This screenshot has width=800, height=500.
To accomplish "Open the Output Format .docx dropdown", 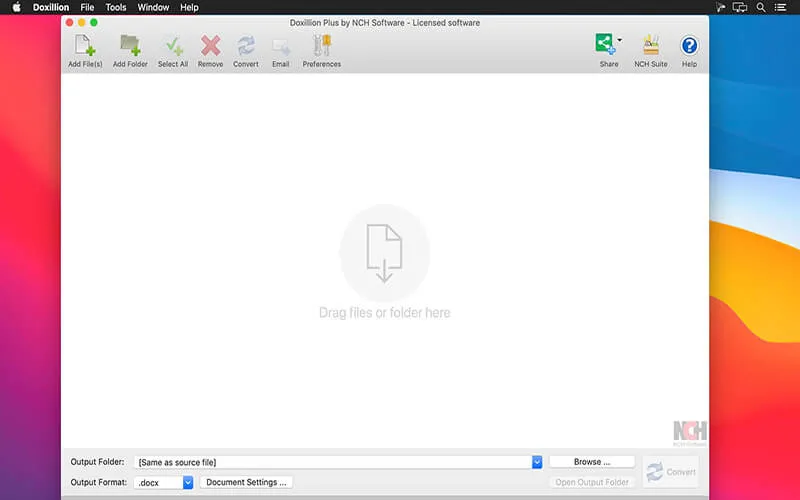I will (164, 482).
